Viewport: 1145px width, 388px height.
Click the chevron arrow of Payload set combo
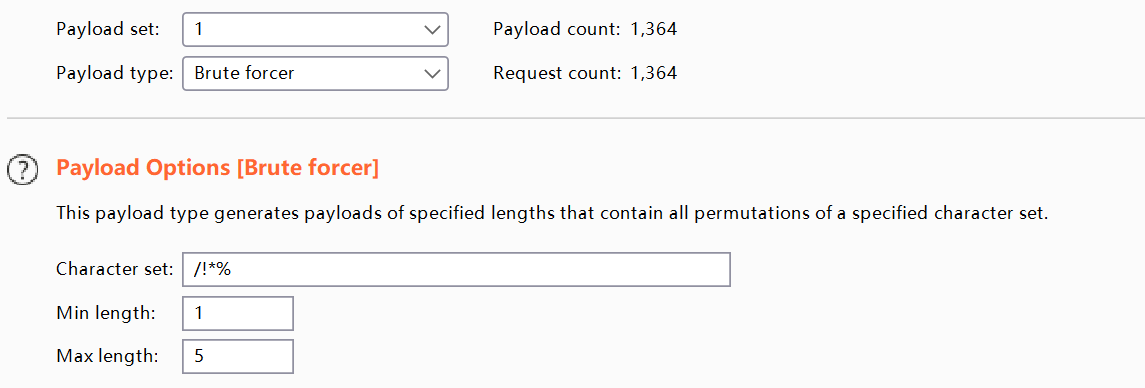tap(432, 30)
